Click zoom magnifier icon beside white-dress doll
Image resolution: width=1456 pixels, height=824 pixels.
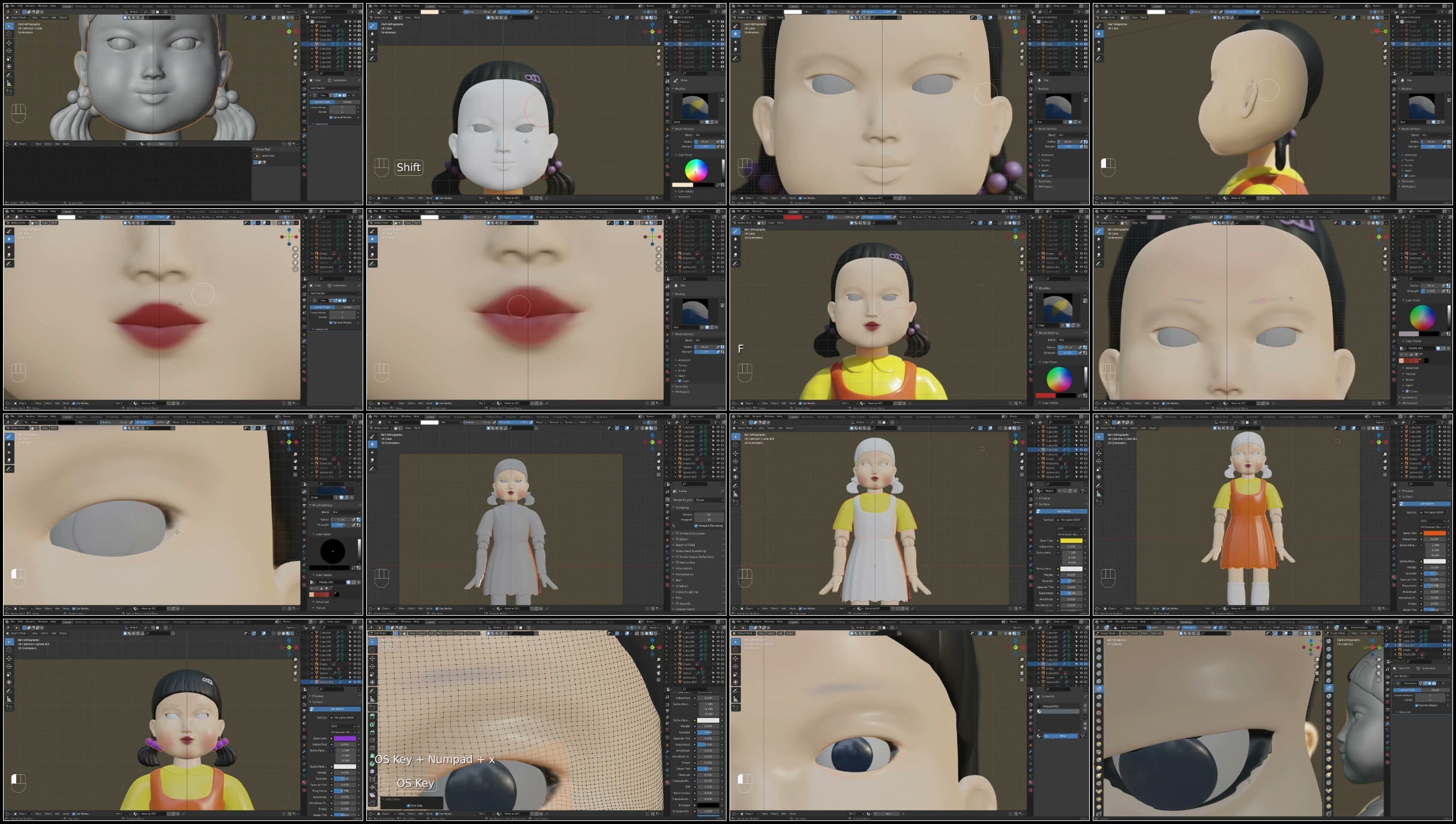1022,454
